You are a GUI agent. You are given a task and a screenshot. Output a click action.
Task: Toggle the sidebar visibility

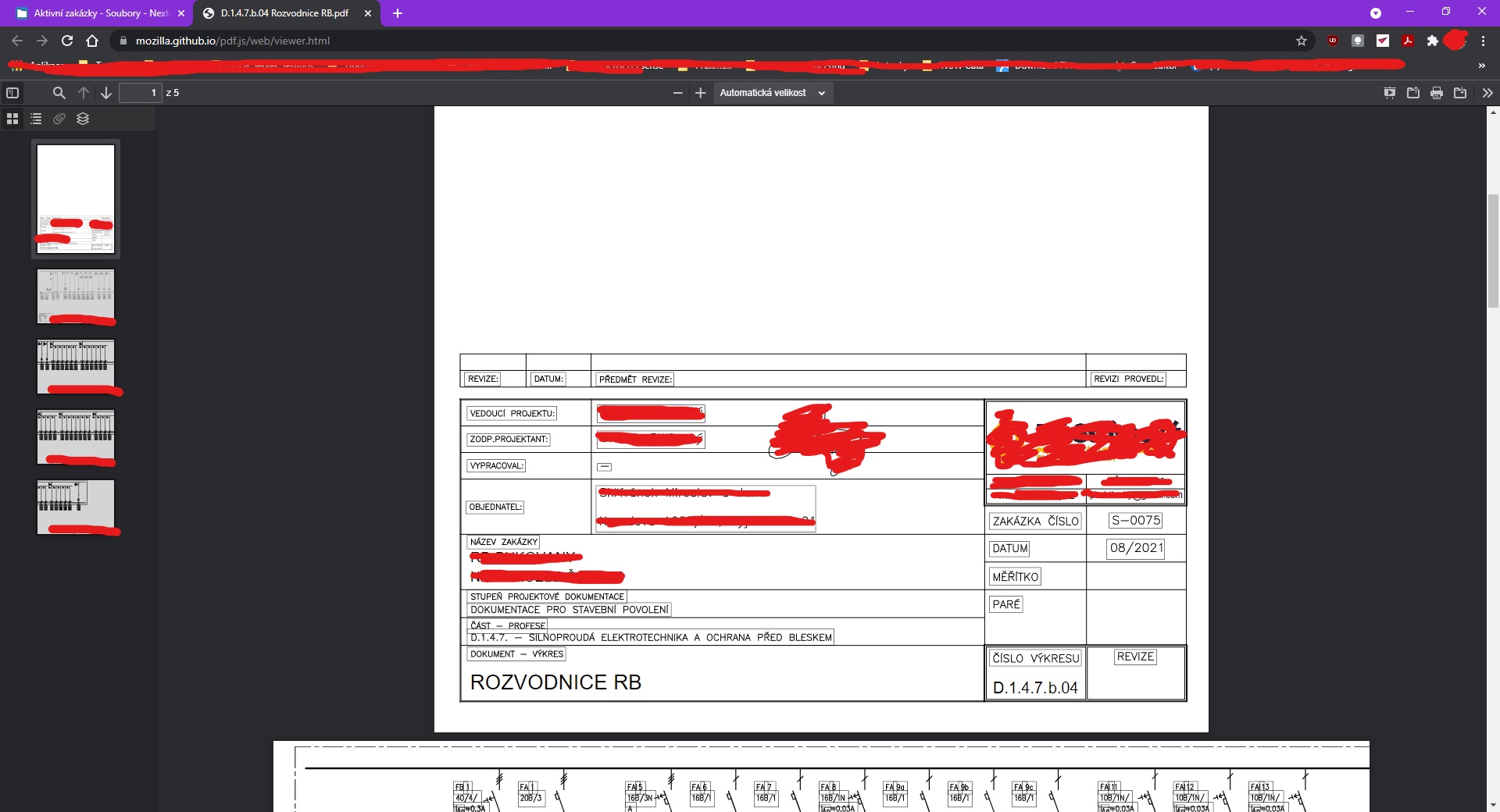(x=12, y=93)
